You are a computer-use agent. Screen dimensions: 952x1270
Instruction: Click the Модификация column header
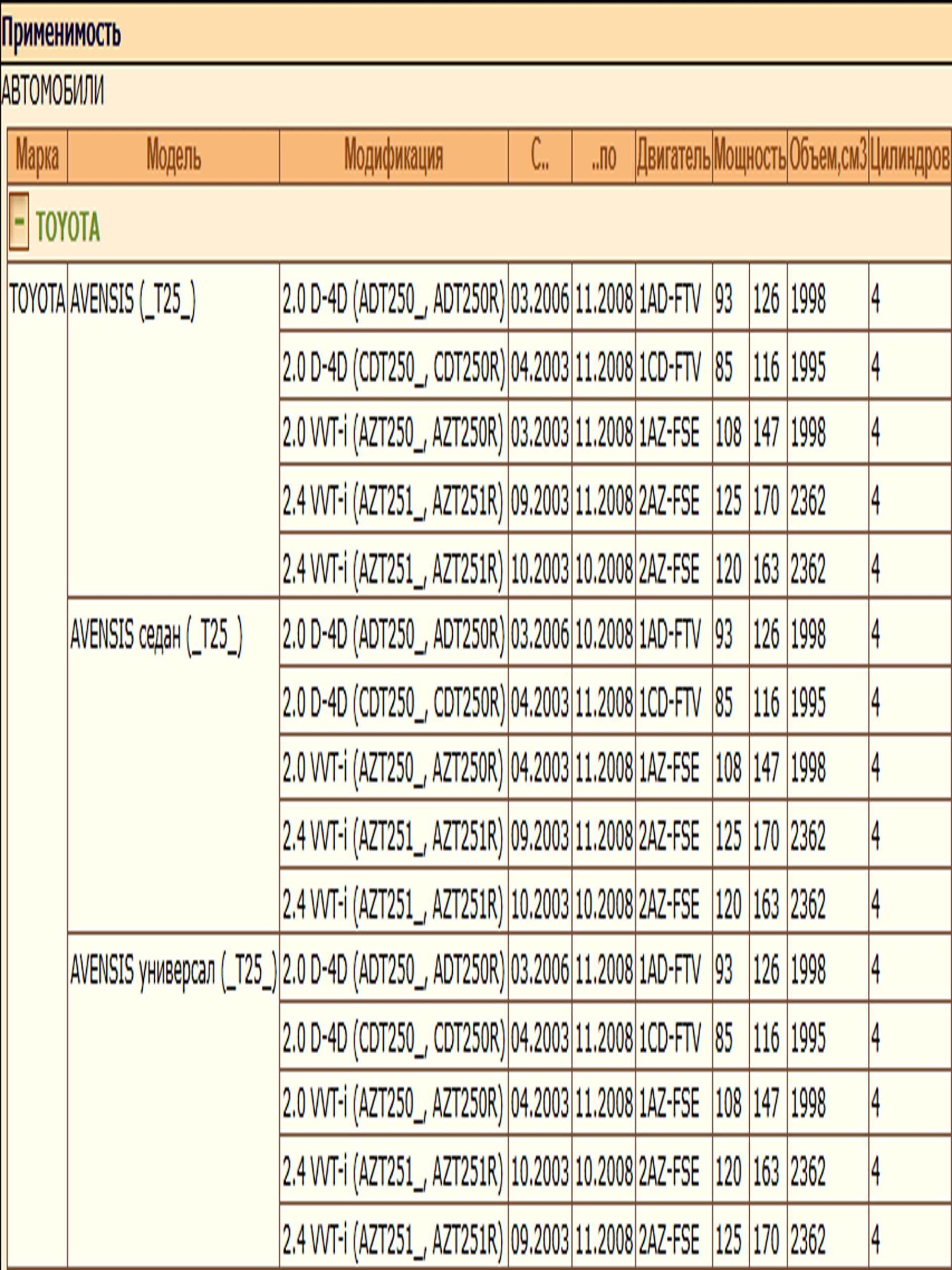394,156
